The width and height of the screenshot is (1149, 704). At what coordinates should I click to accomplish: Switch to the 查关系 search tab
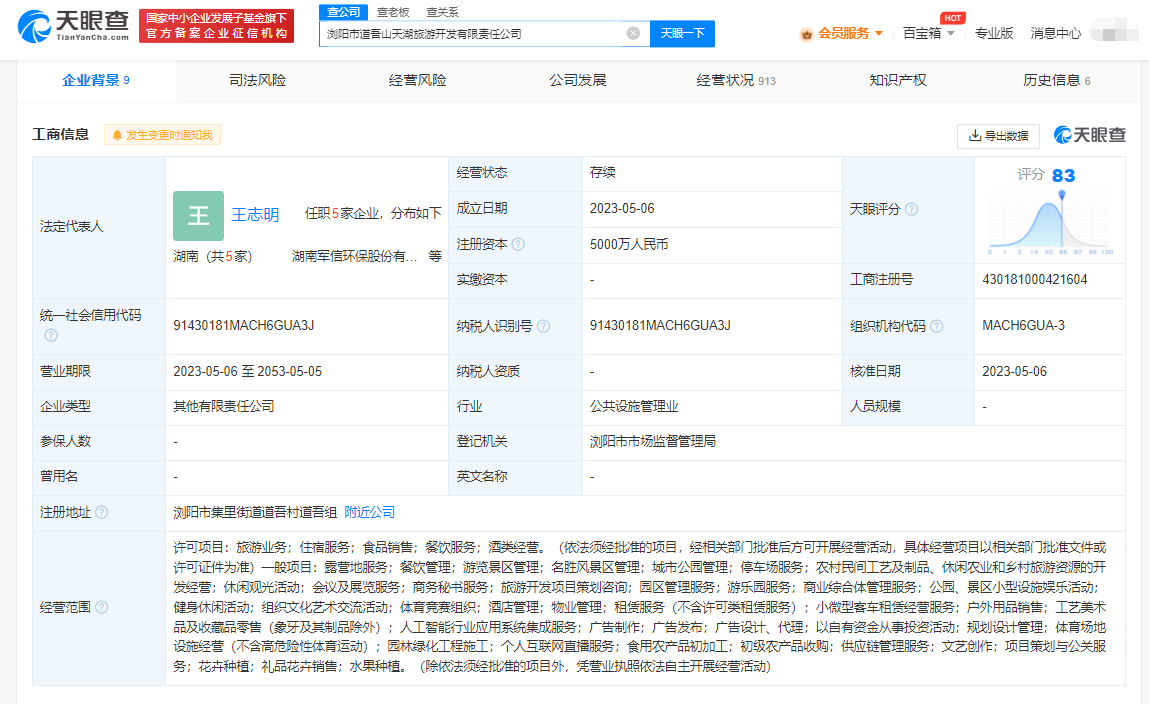point(442,12)
